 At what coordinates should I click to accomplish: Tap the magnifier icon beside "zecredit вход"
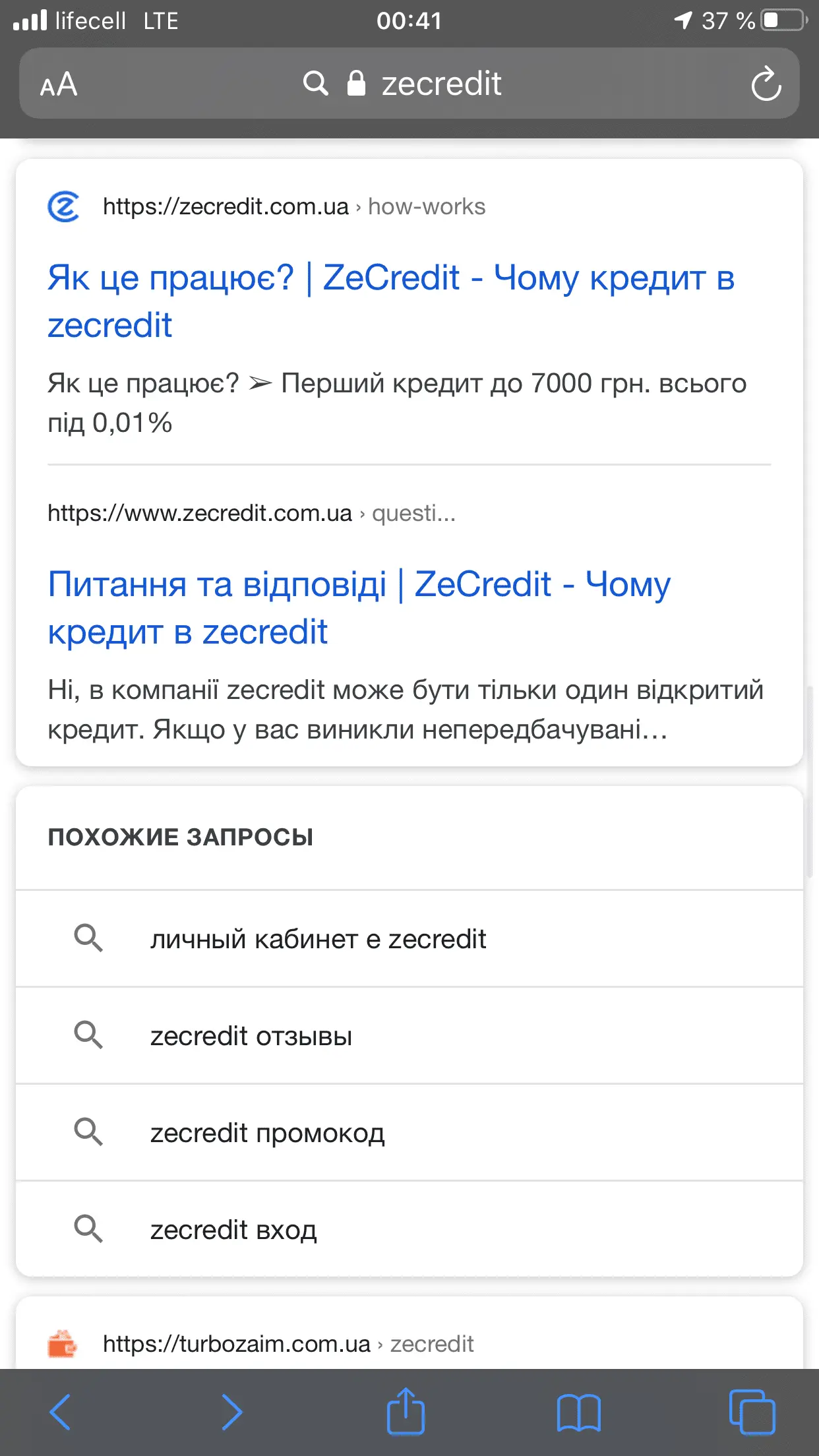pyautogui.click(x=88, y=1229)
